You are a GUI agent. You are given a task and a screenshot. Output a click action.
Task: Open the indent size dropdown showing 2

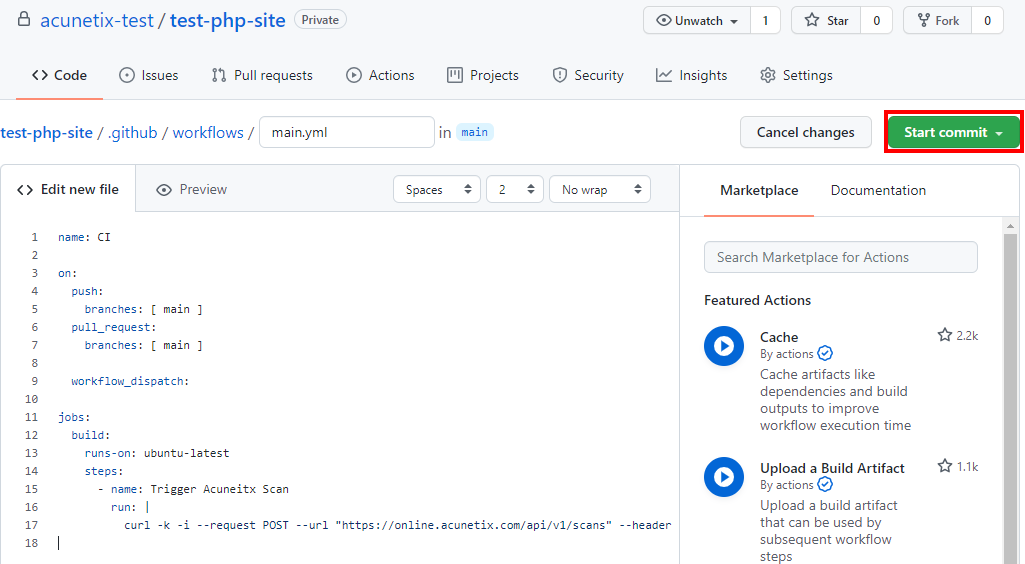(x=515, y=190)
